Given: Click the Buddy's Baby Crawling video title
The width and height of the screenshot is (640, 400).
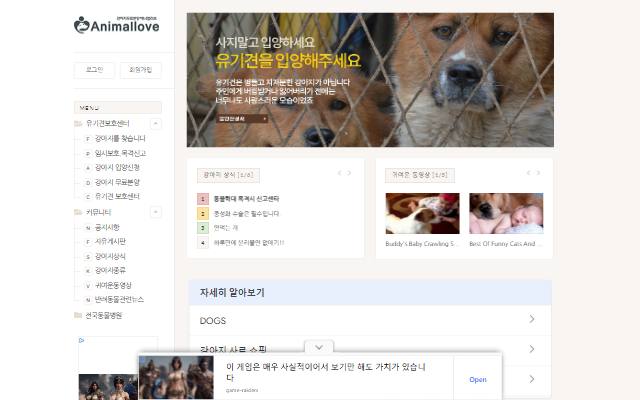Looking at the screenshot, I should [422, 244].
